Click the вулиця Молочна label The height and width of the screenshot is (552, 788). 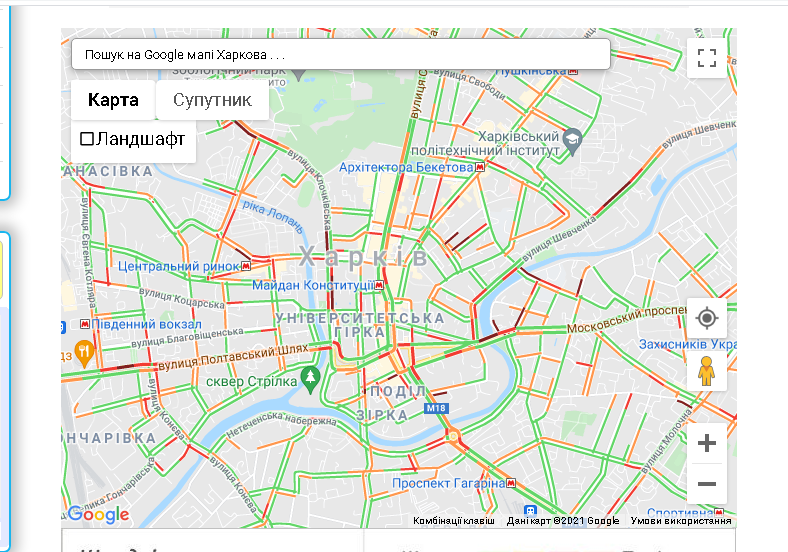coord(666,440)
